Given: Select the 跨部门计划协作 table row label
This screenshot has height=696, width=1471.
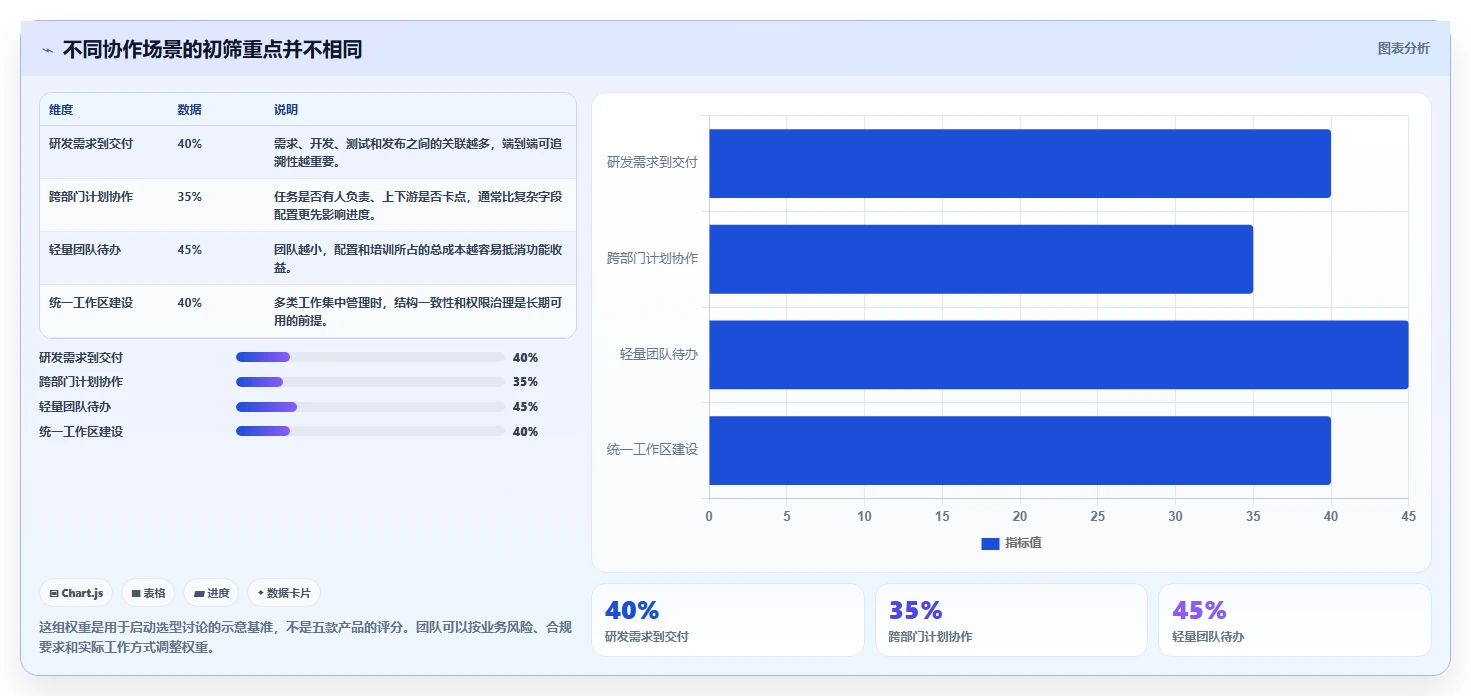Looking at the screenshot, I should tap(91, 197).
